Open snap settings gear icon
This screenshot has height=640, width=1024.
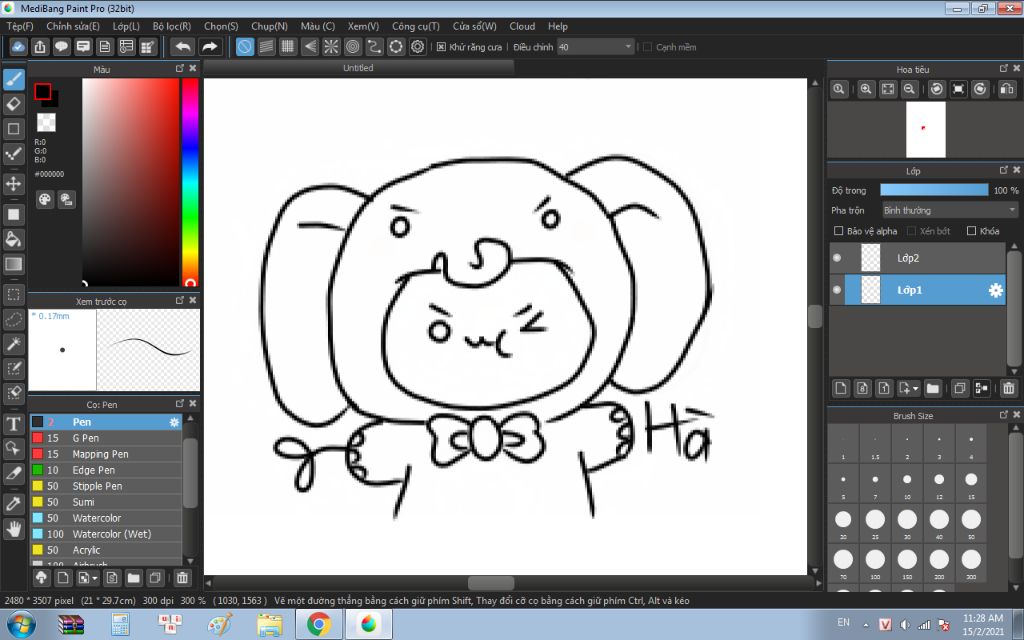(417, 47)
